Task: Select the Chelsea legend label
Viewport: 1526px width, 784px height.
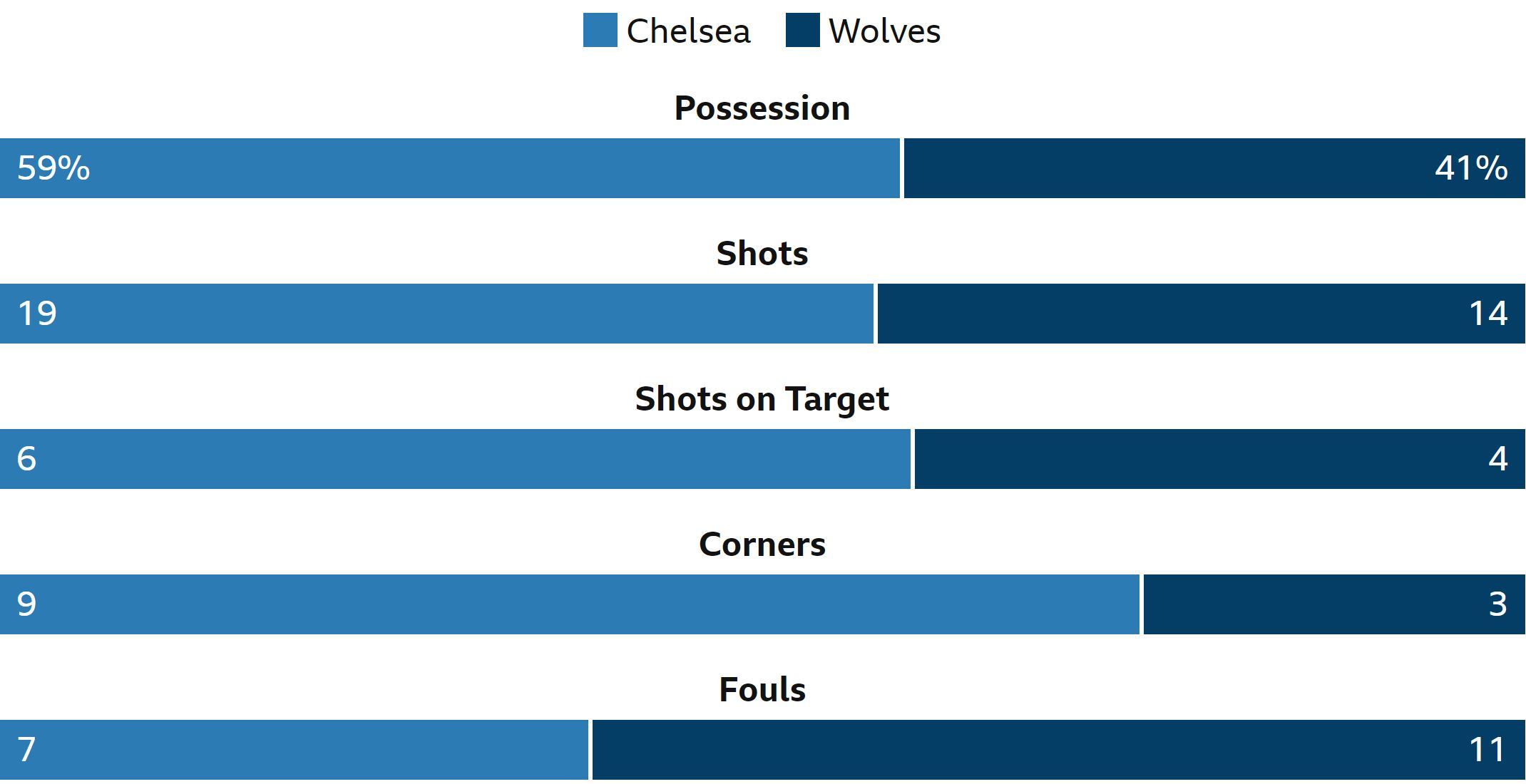Action: click(x=688, y=31)
